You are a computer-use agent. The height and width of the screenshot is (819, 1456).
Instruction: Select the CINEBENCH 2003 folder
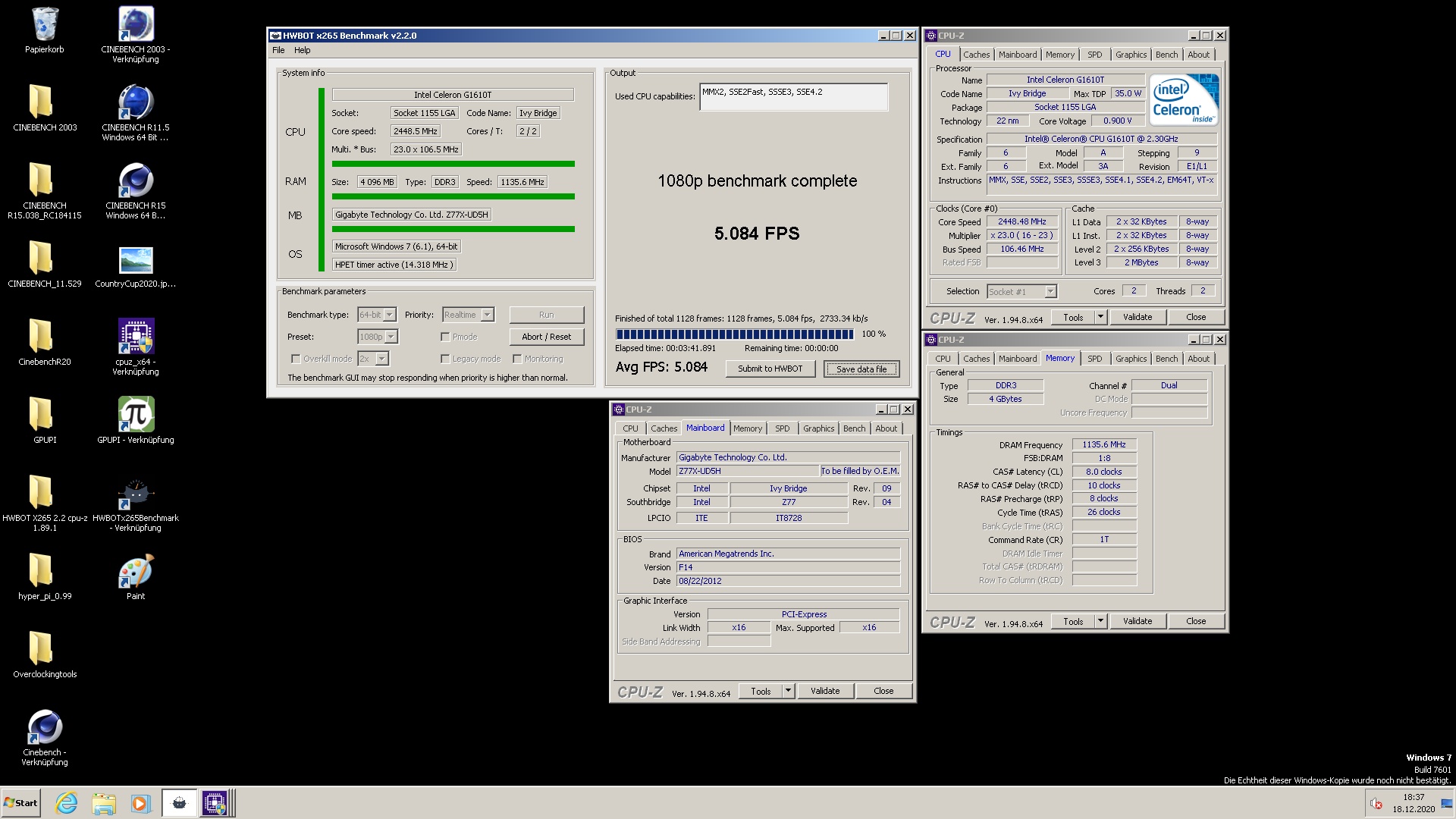tap(45, 108)
